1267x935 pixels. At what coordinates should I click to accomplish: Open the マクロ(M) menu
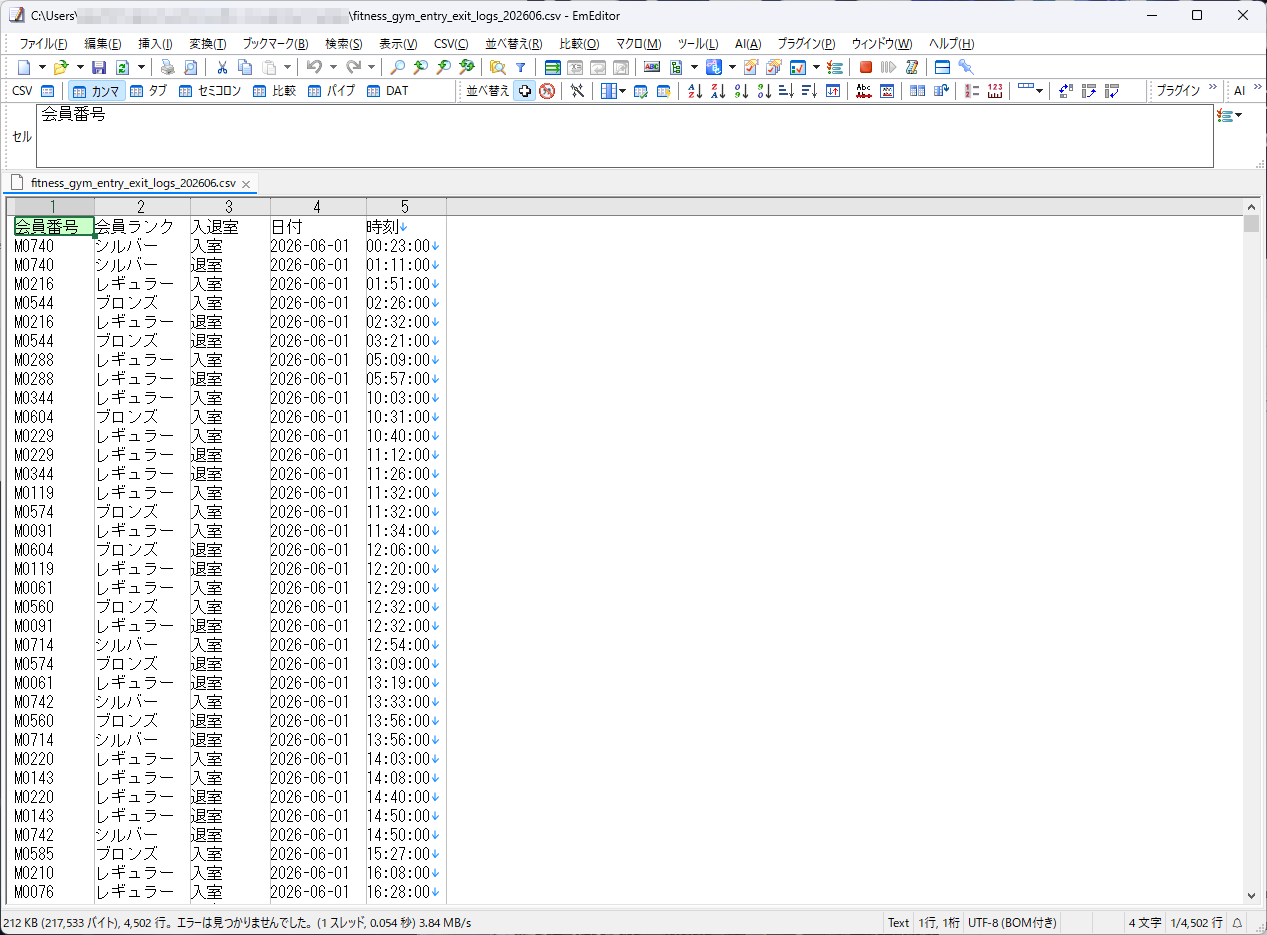tap(638, 44)
